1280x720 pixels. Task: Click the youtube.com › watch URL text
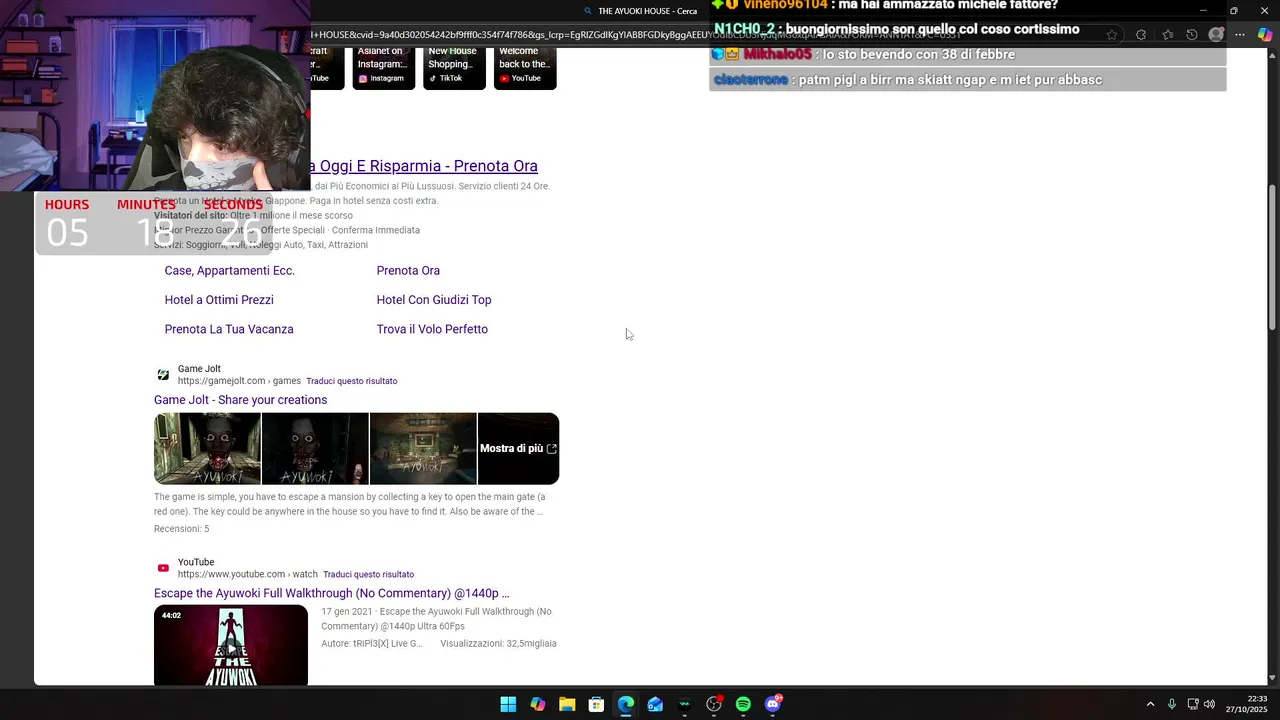(248, 575)
